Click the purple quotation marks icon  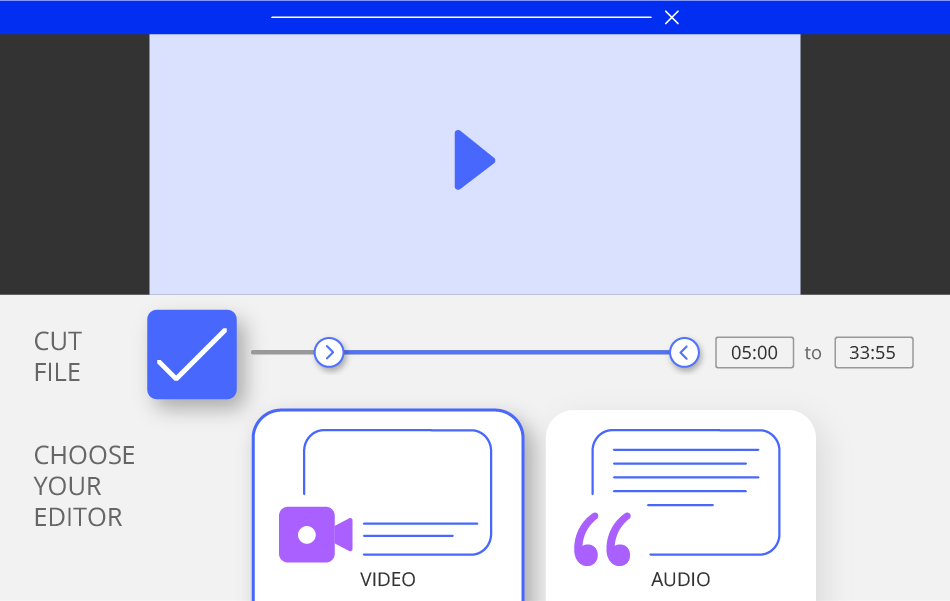(x=603, y=539)
